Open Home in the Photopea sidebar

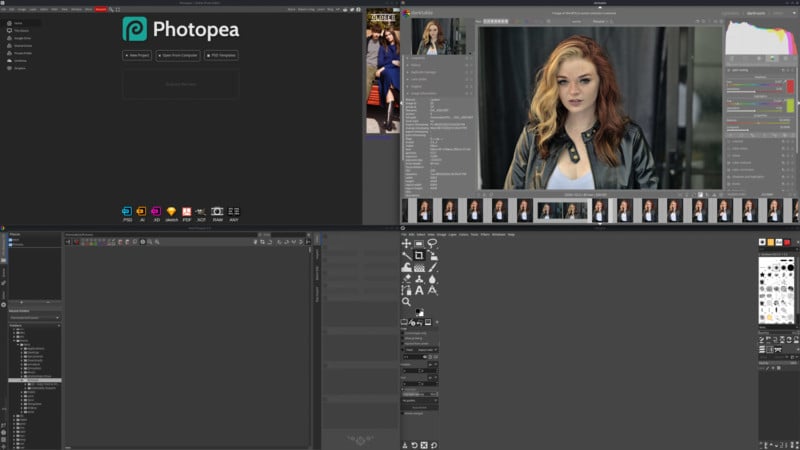(x=18, y=23)
